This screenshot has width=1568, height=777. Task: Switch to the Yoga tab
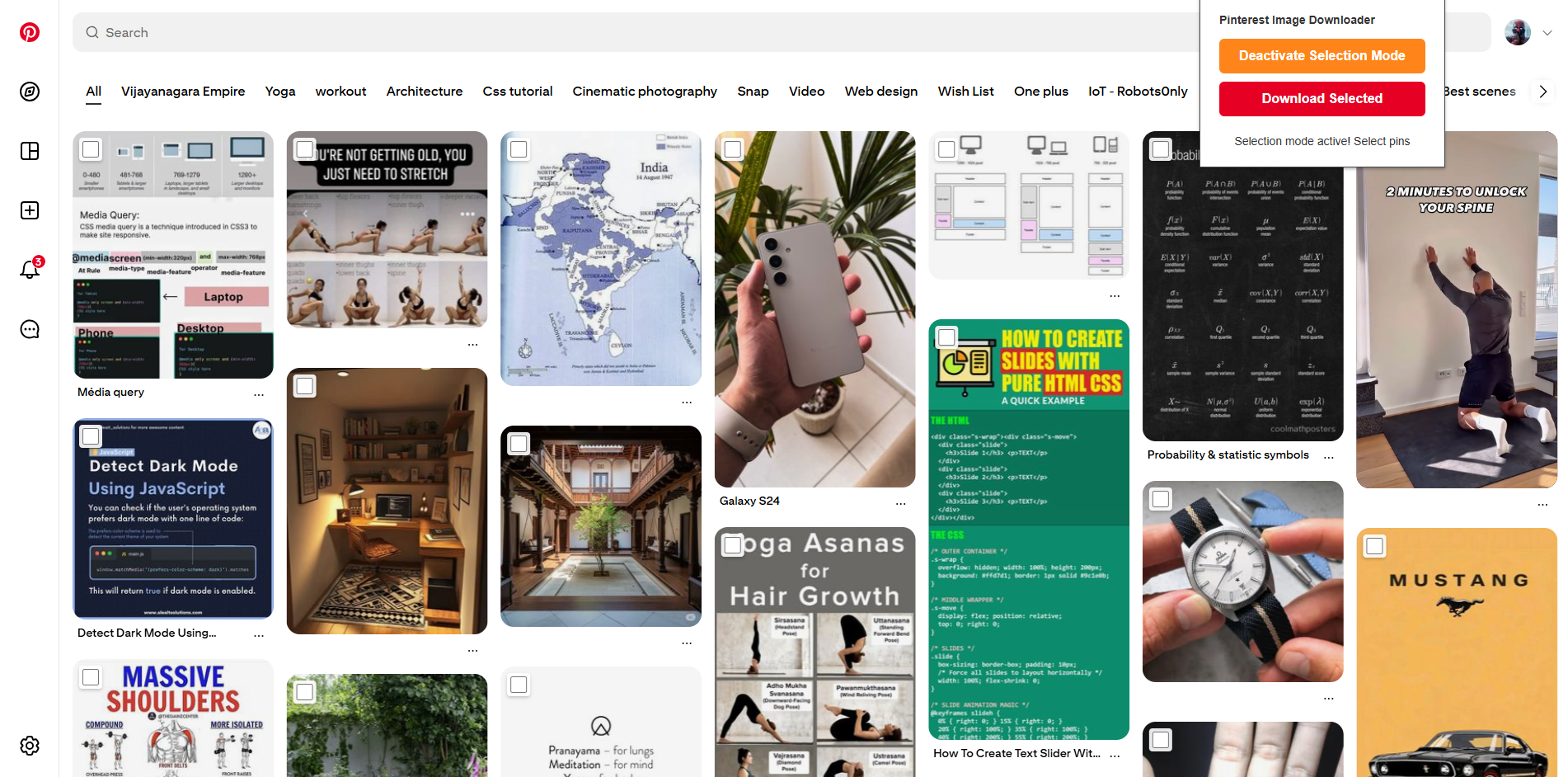(x=280, y=92)
